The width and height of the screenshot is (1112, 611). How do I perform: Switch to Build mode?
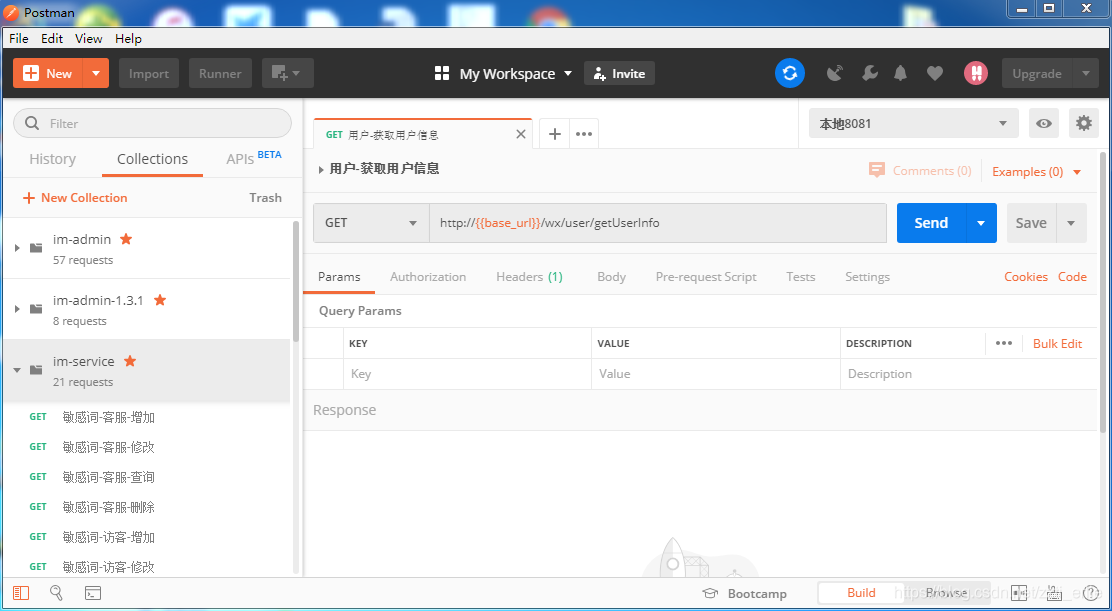tap(861, 593)
